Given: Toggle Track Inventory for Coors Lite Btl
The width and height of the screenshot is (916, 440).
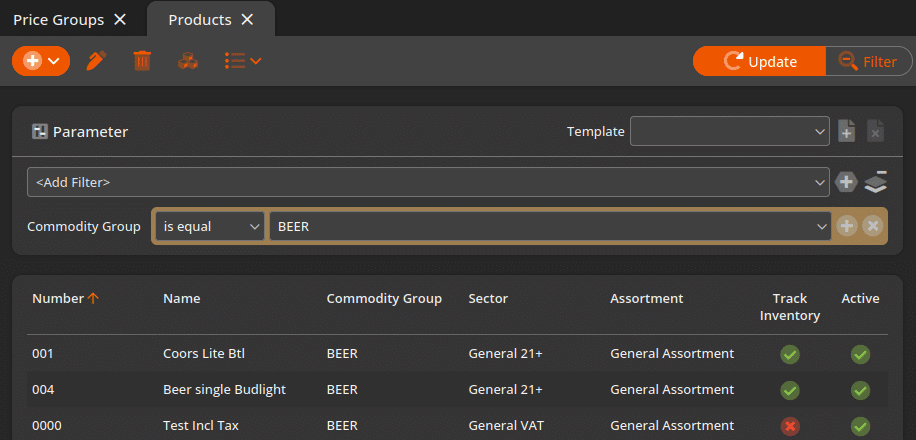Looking at the screenshot, I should (790, 354).
